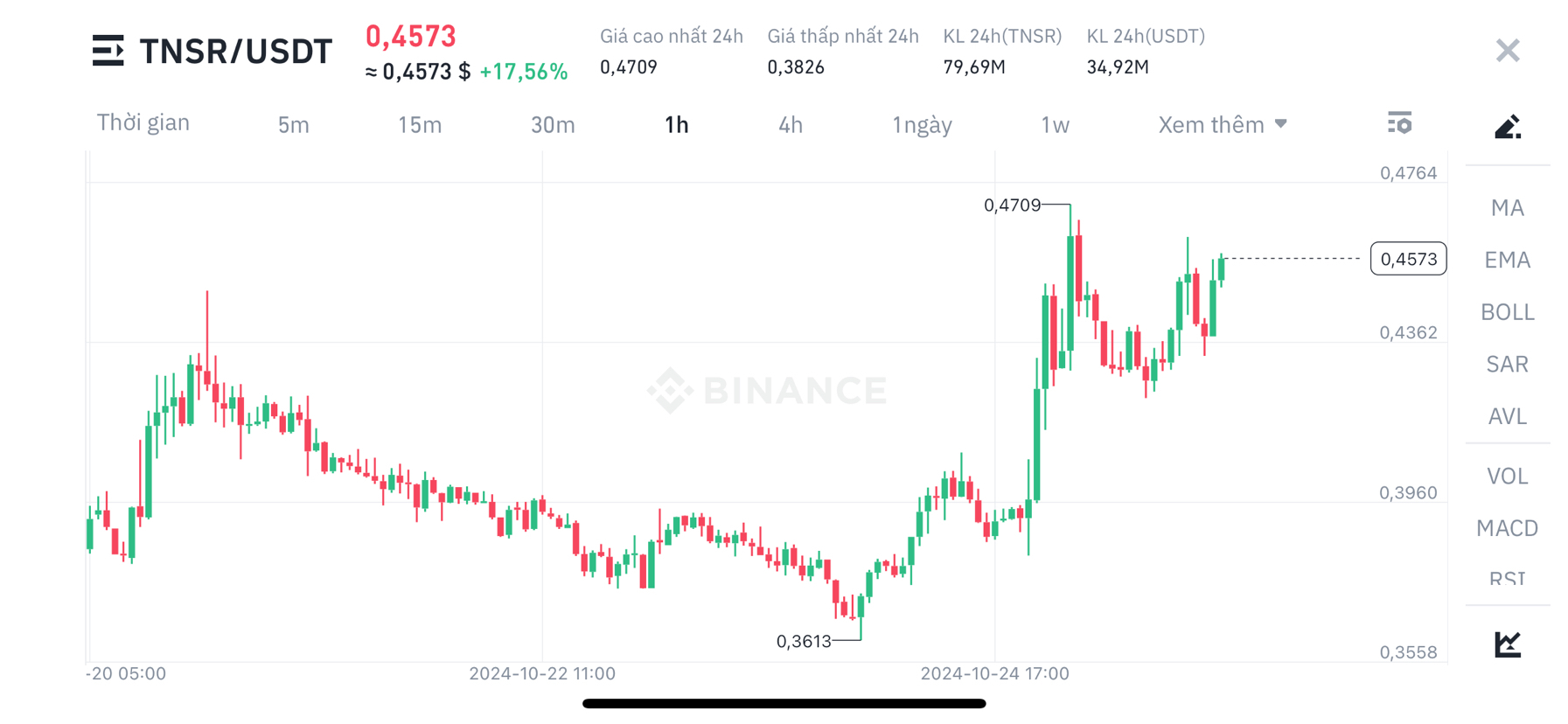Viewport: 1568px width, 724px height.
Task: Open the pair menu icon beside TNSR/USDT
Action: (x=108, y=51)
